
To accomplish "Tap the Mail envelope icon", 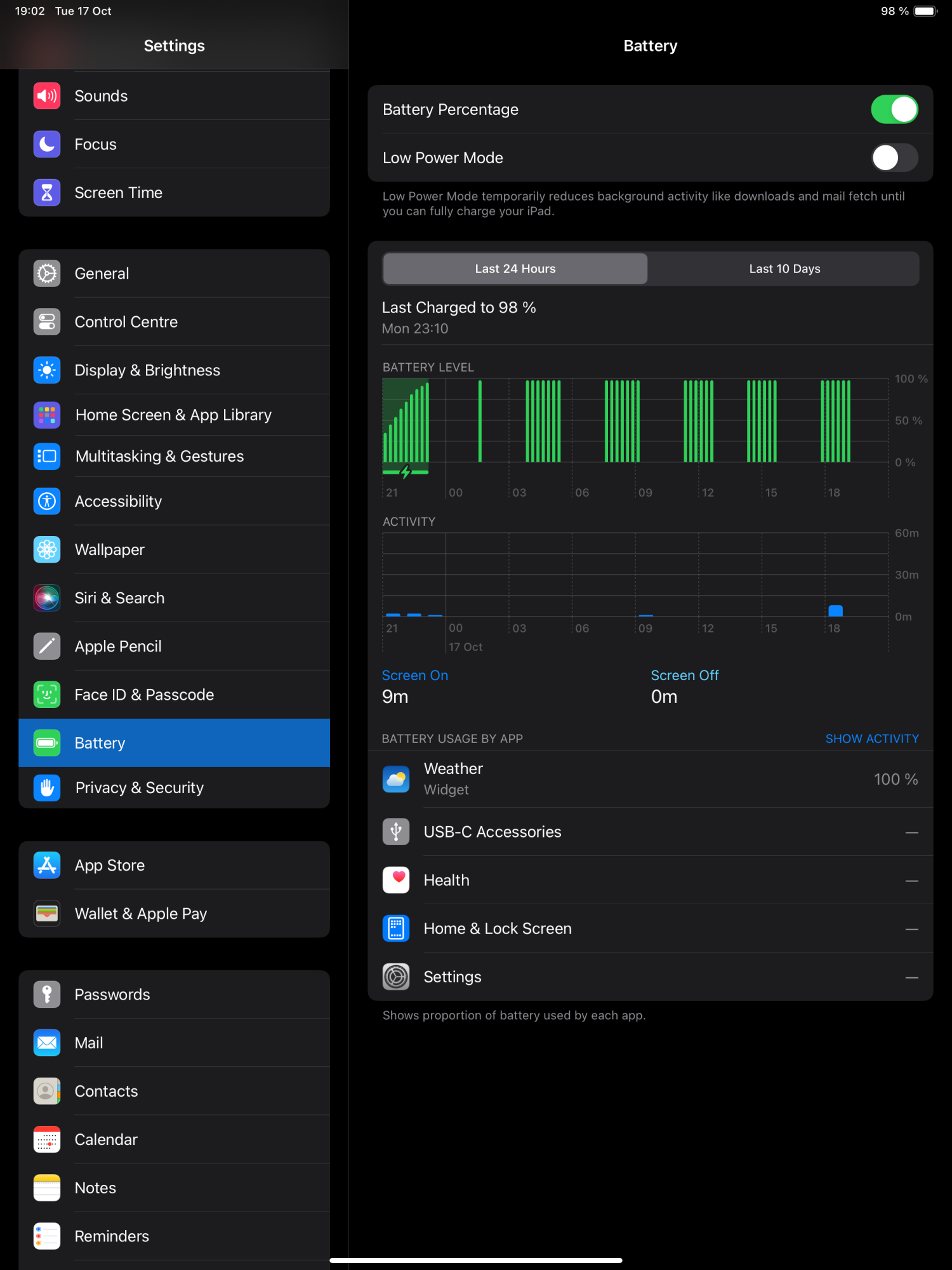I will click(x=47, y=1043).
